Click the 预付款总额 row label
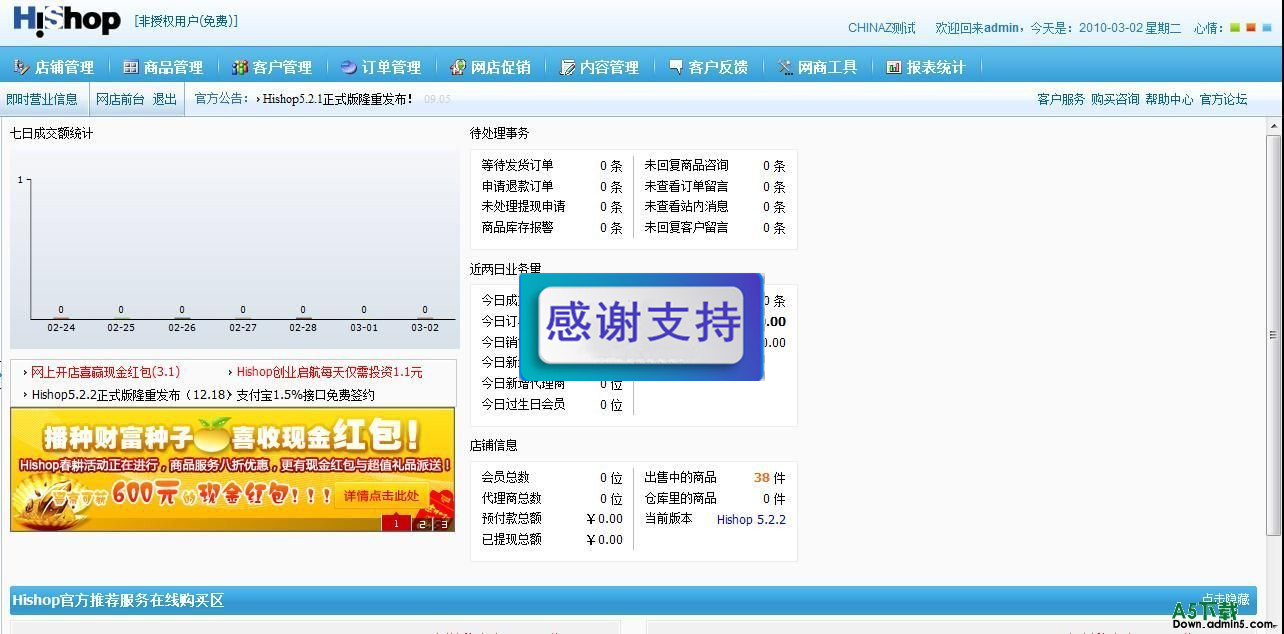Viewport: 1284px width, 634px height. coord(511,519)
